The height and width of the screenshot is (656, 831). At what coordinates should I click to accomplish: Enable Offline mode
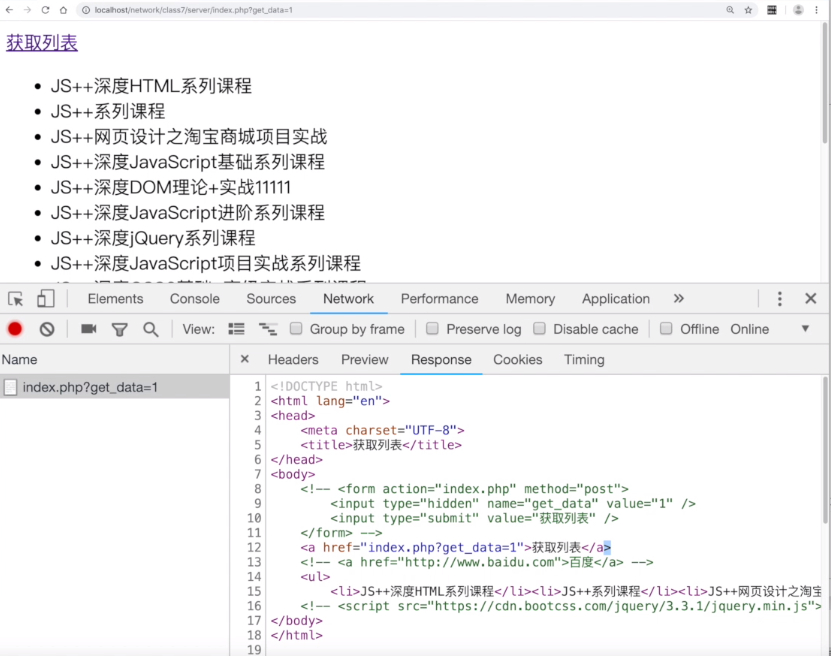pos(666,329)
